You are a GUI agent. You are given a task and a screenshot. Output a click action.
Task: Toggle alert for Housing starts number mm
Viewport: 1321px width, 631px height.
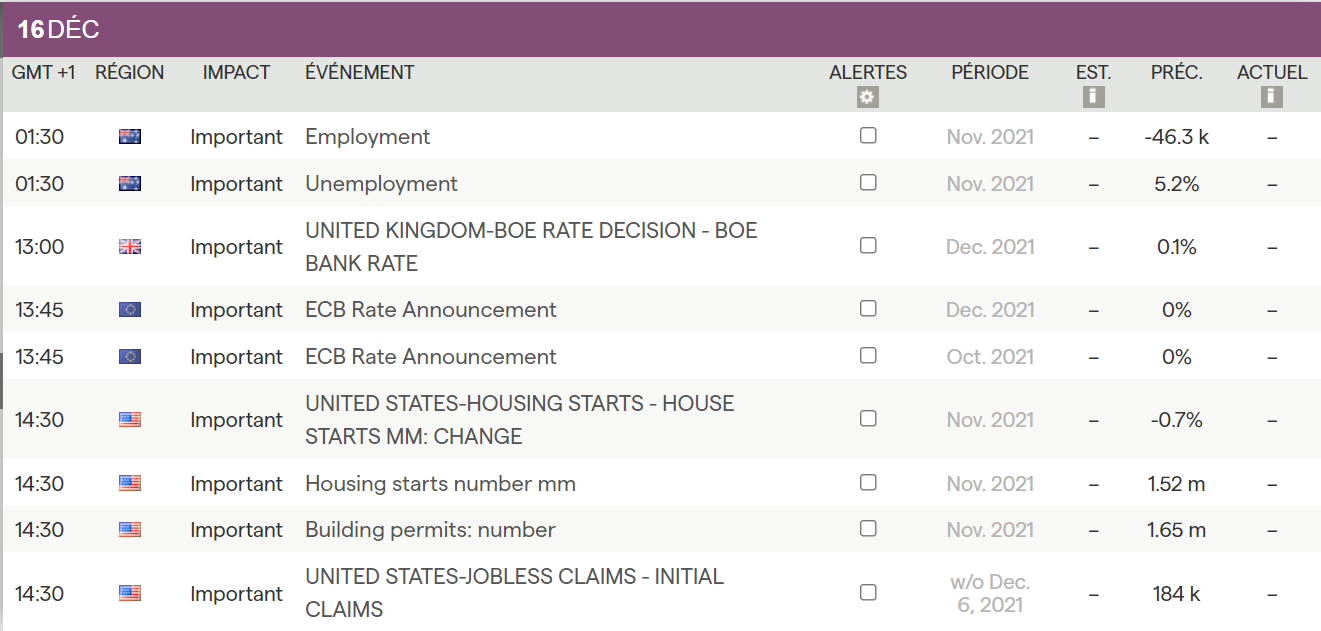[x=868, y=482]
